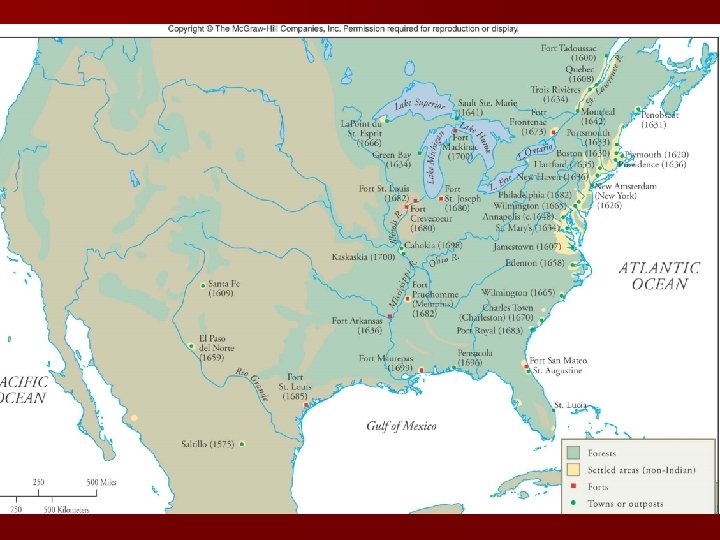Select the El Paso del Norte (1659) label
The height and width of the screenshot is (540, 720).
coord(216,348)
